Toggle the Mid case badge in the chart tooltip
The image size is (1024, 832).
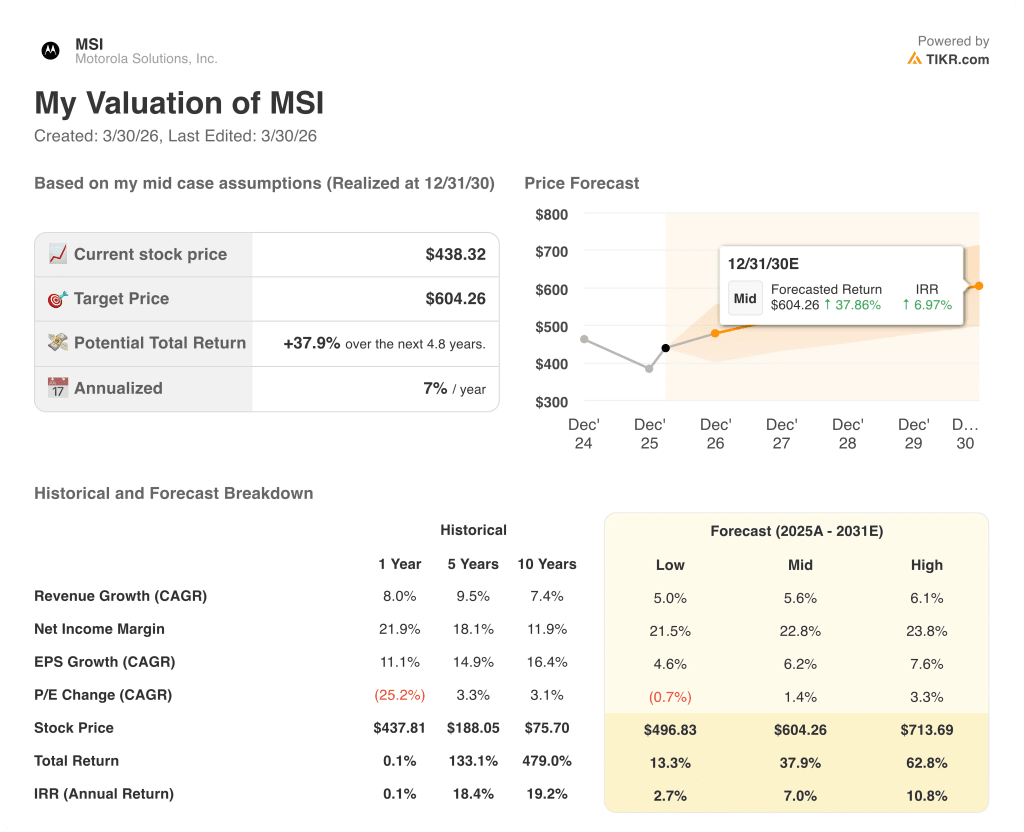[x=745, y=297]
